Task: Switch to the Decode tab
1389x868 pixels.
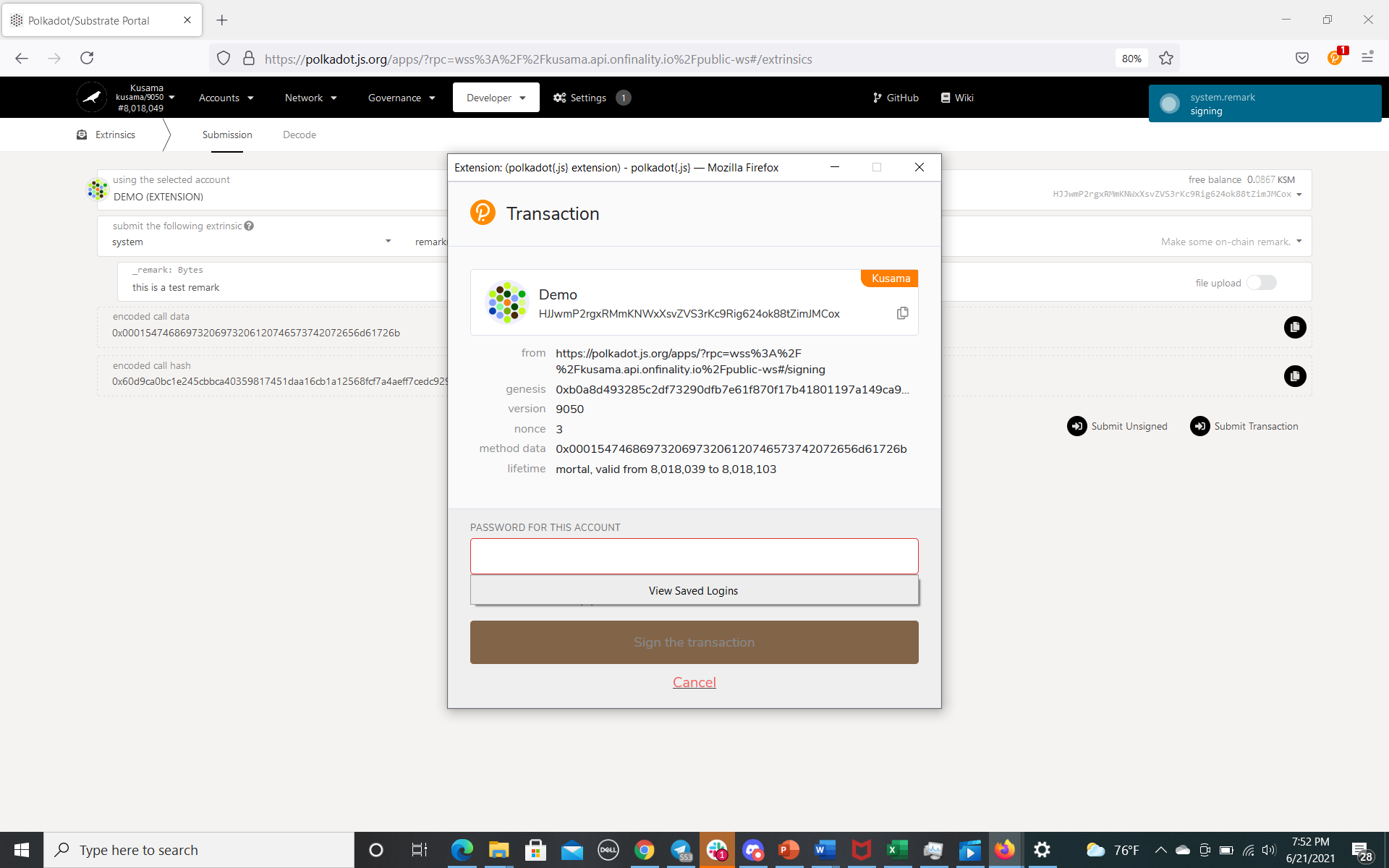Action: pyautogui.click(x=299, y=135)
